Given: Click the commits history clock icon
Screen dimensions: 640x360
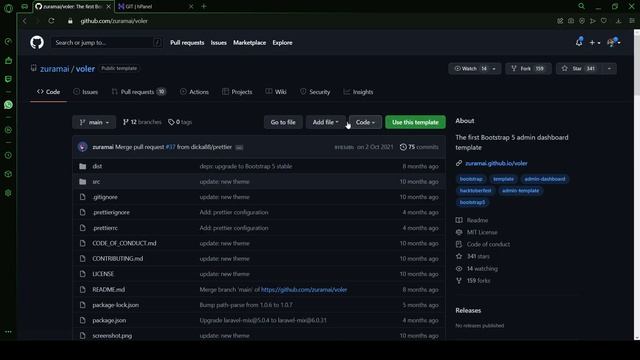Looking at the screenshot, I should click(x=403, y=147).
